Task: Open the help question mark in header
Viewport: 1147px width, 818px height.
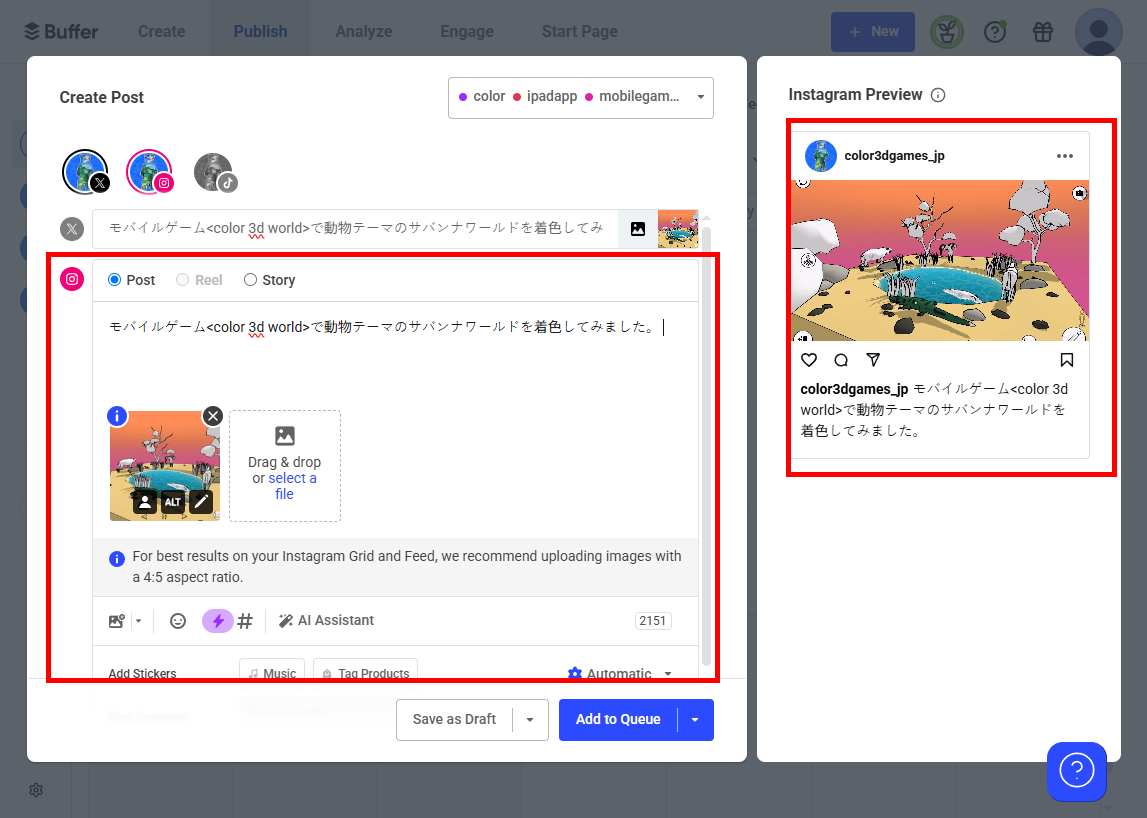Action: point(995,31)
